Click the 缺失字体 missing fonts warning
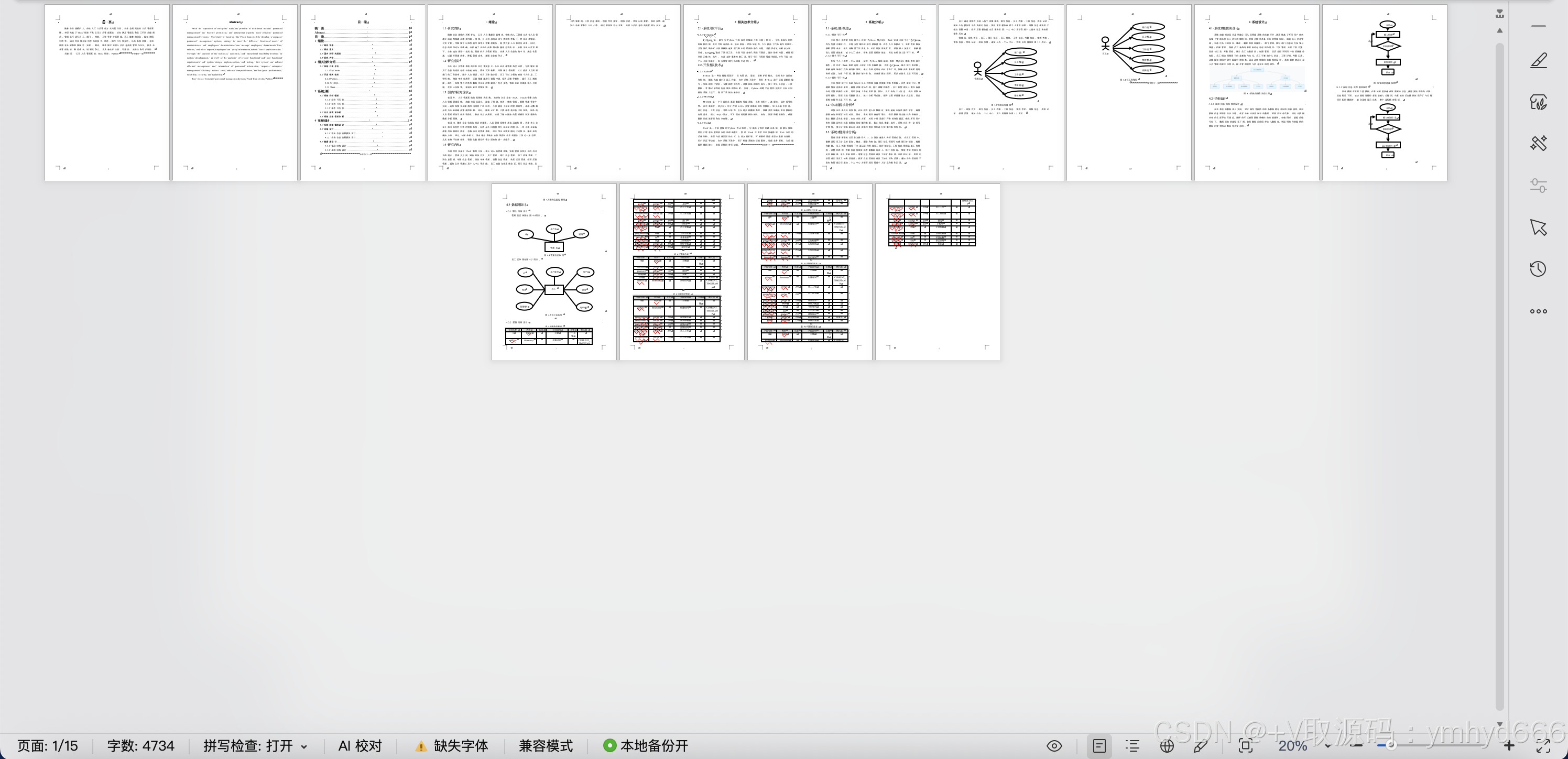 [x=452, y=746]
